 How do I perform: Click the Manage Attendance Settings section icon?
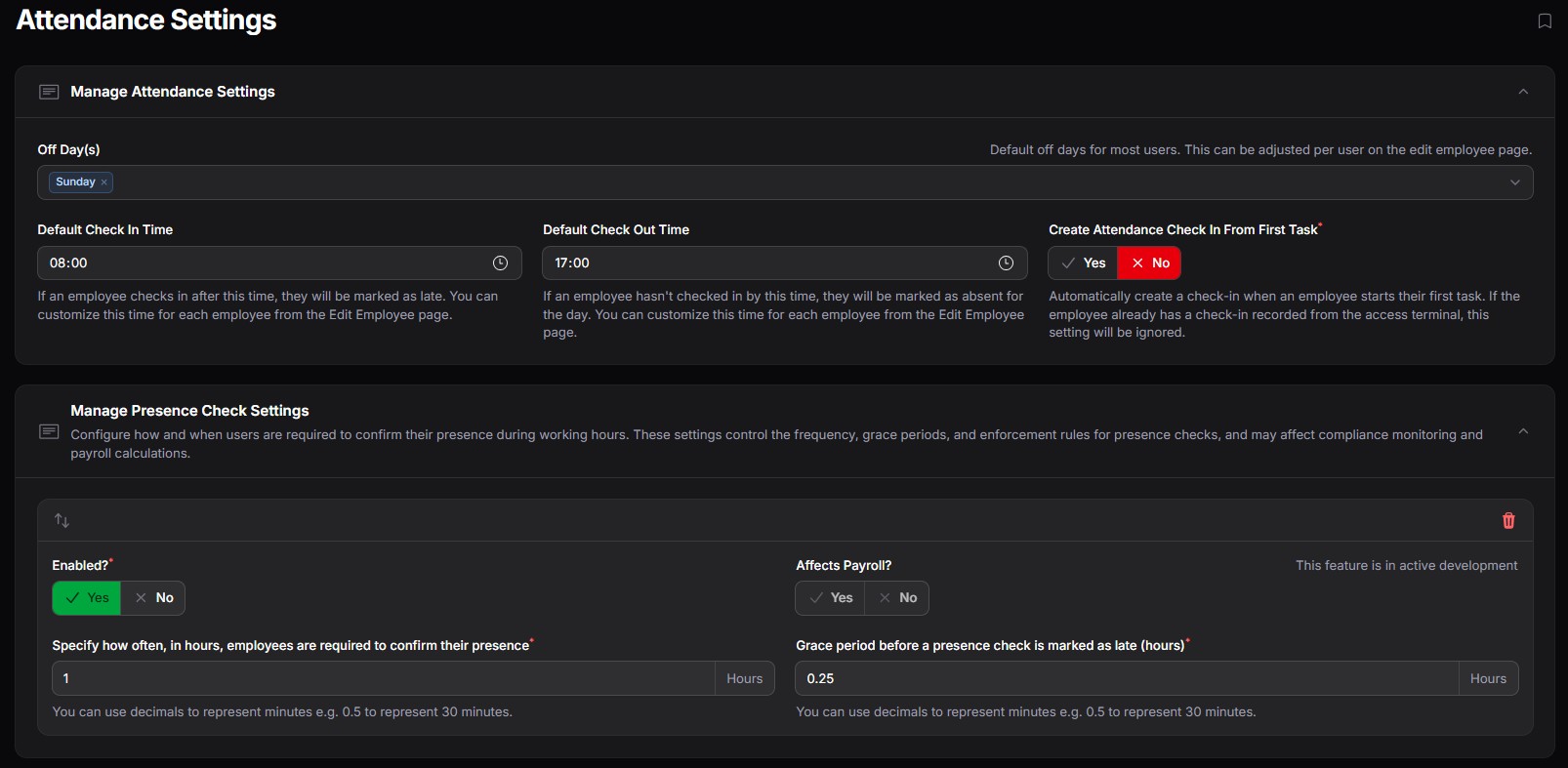point(49,92)
